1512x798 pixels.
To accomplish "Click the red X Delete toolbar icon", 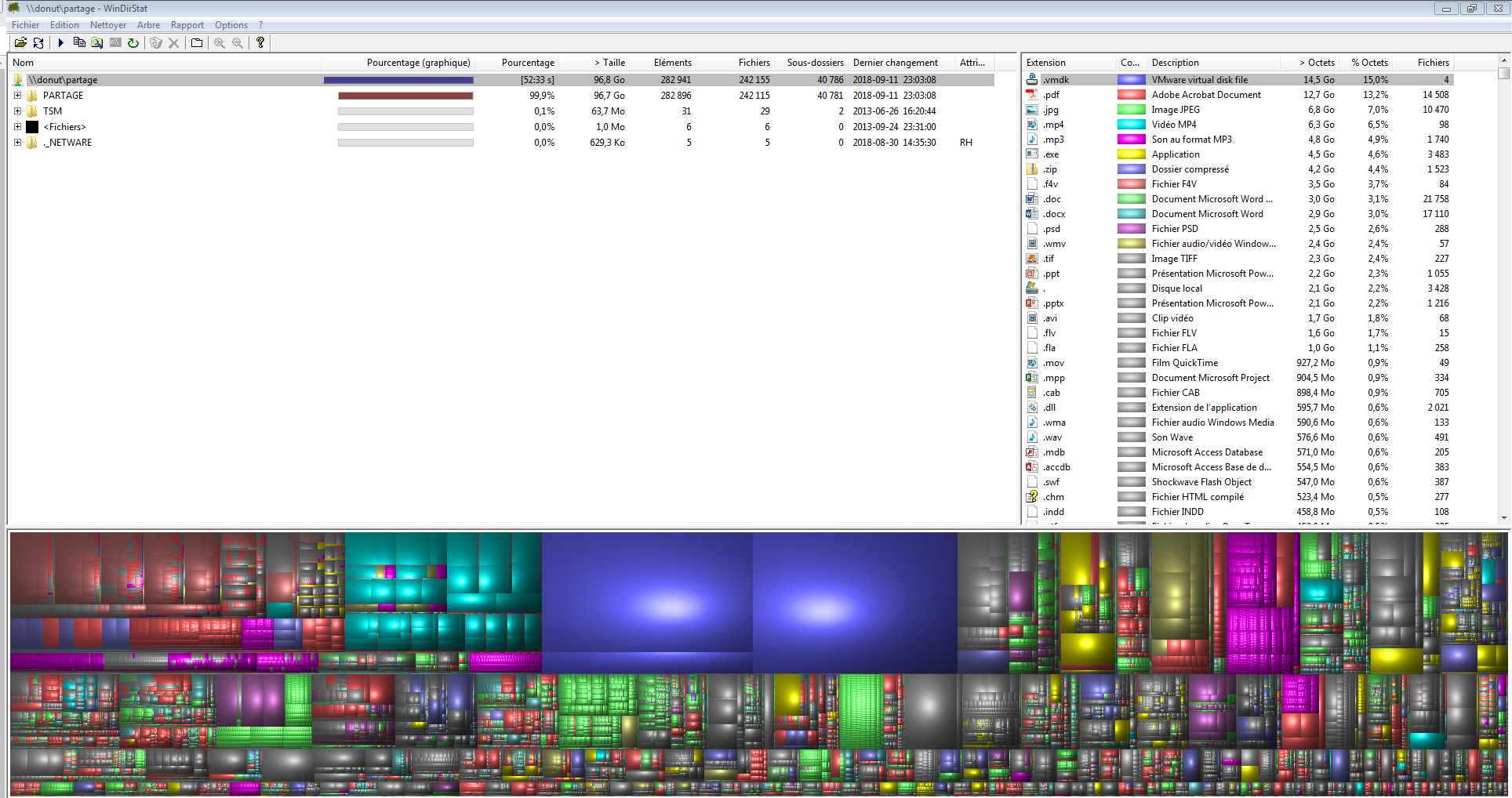I will coord(174,43).
